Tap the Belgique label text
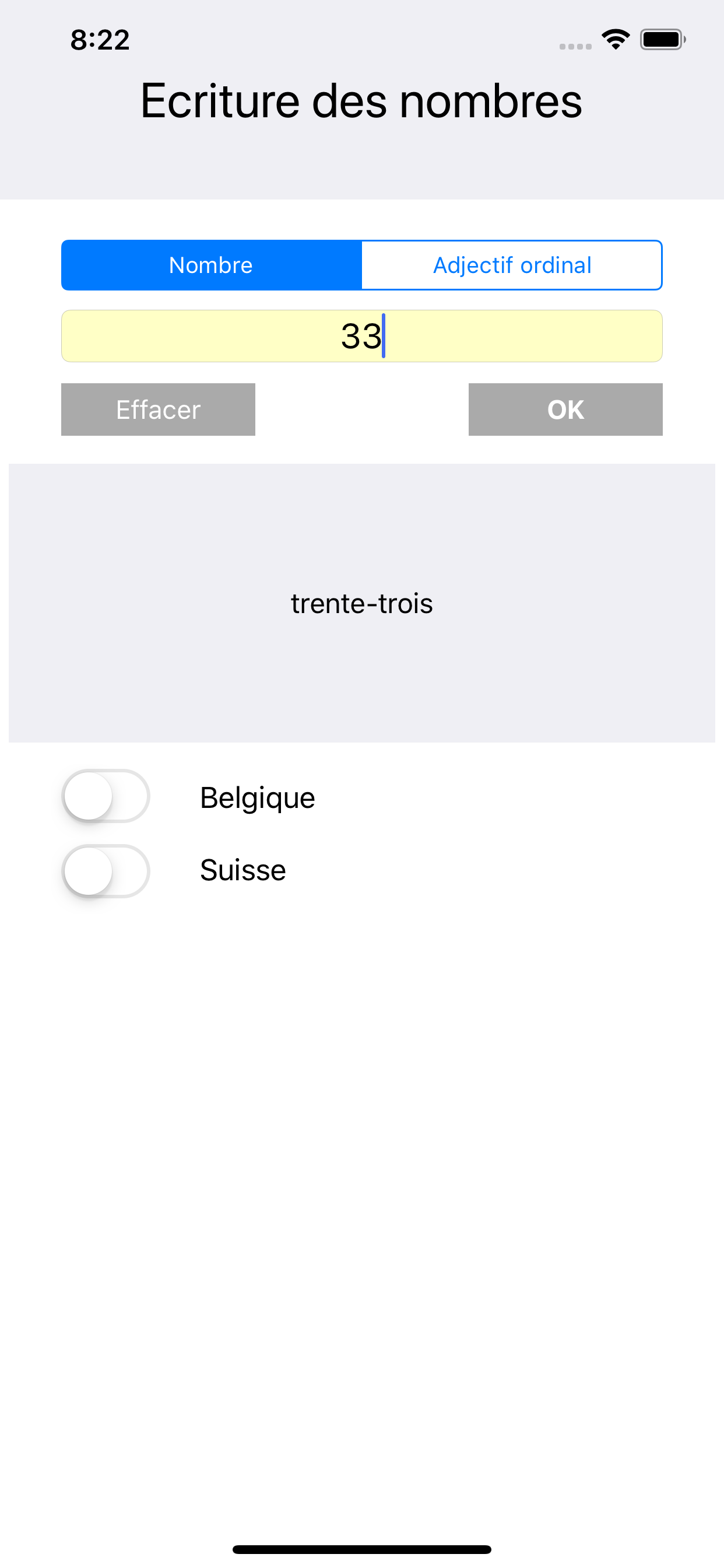The image size is (724, 1568). pyautogui.click(x=257, y=797)
